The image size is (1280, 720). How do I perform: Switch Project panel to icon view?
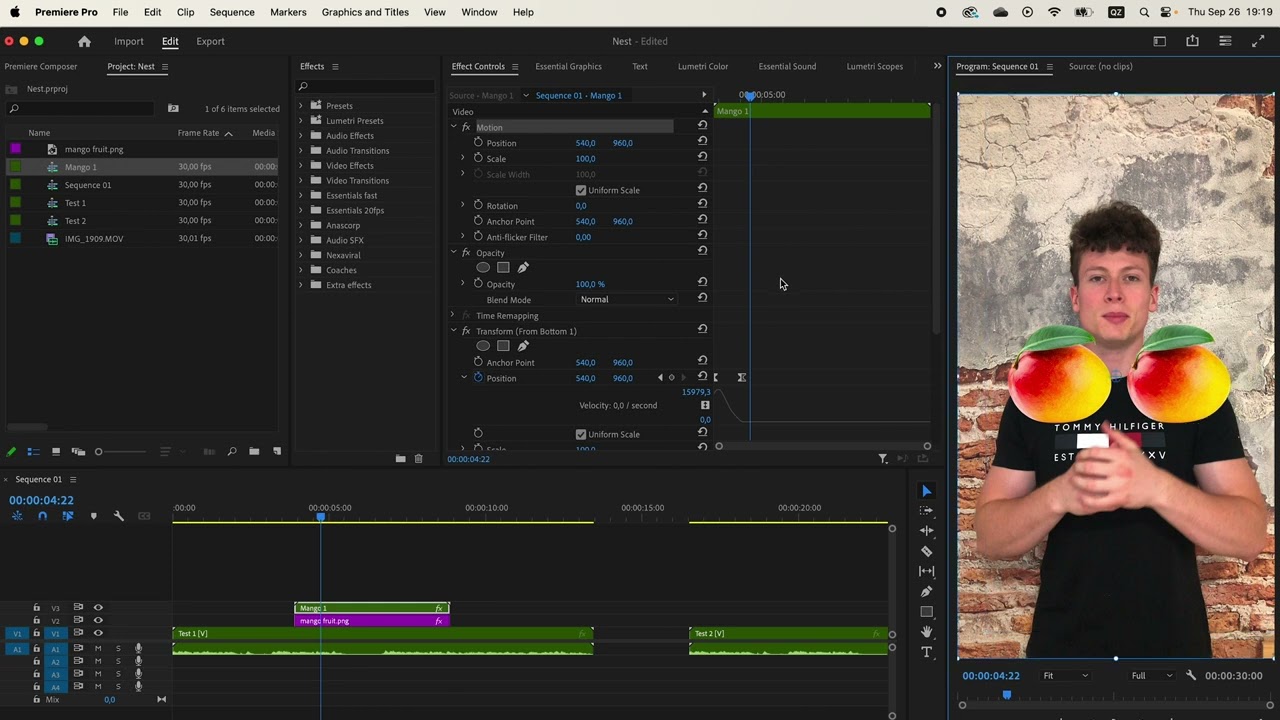[55, 452]
